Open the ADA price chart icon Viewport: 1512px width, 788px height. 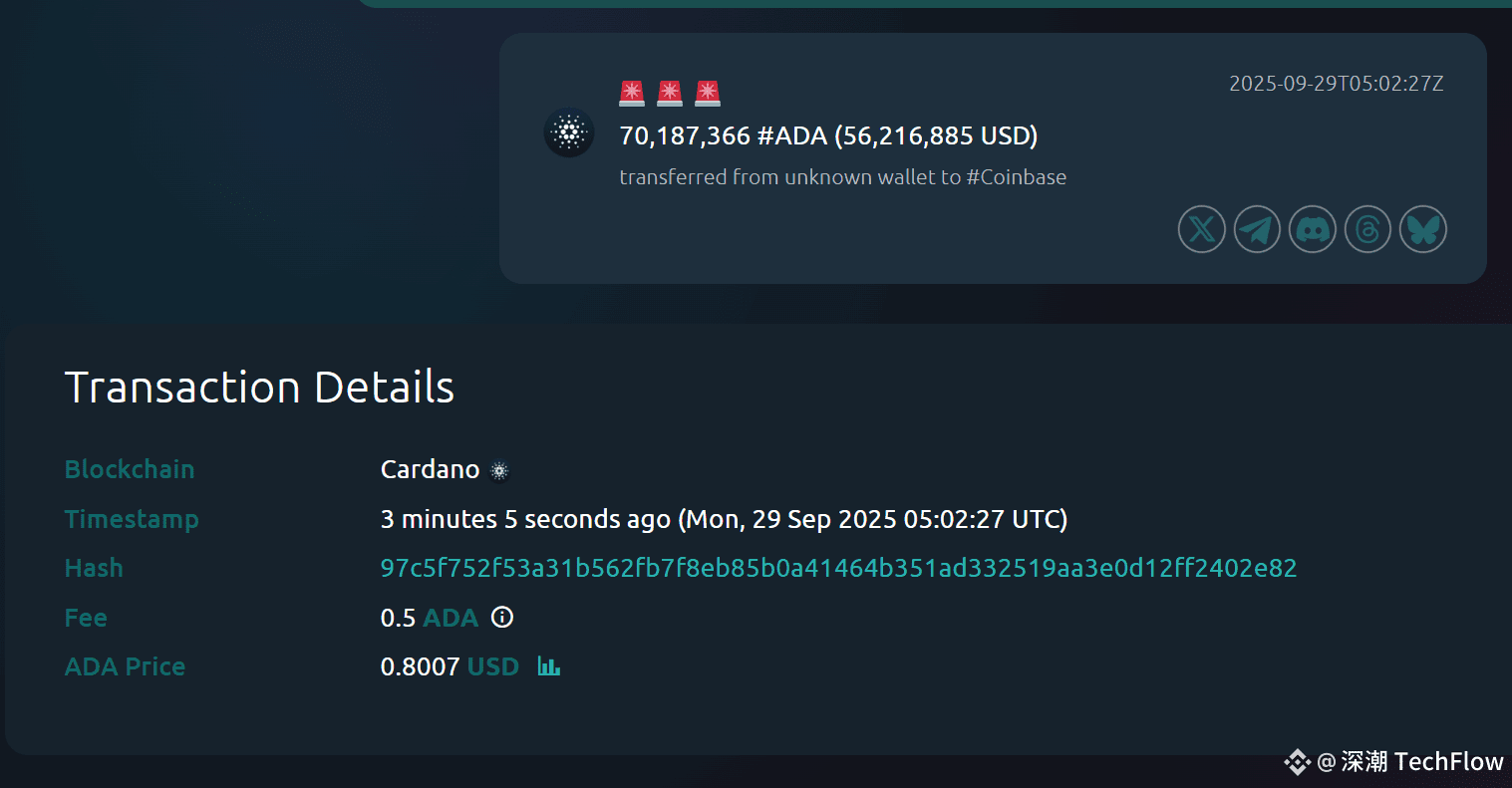click(x=549, y=665)
